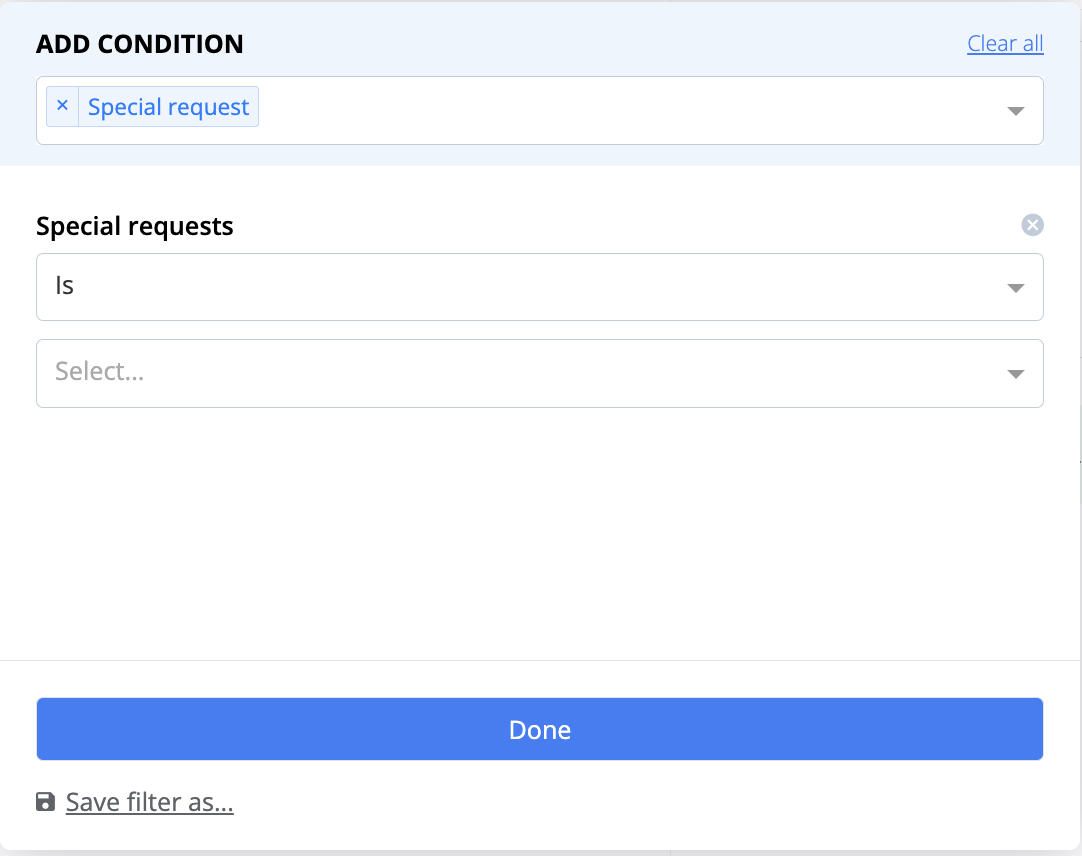
Task: Click the floppy disk save icon
Action: tap(46, 802)
